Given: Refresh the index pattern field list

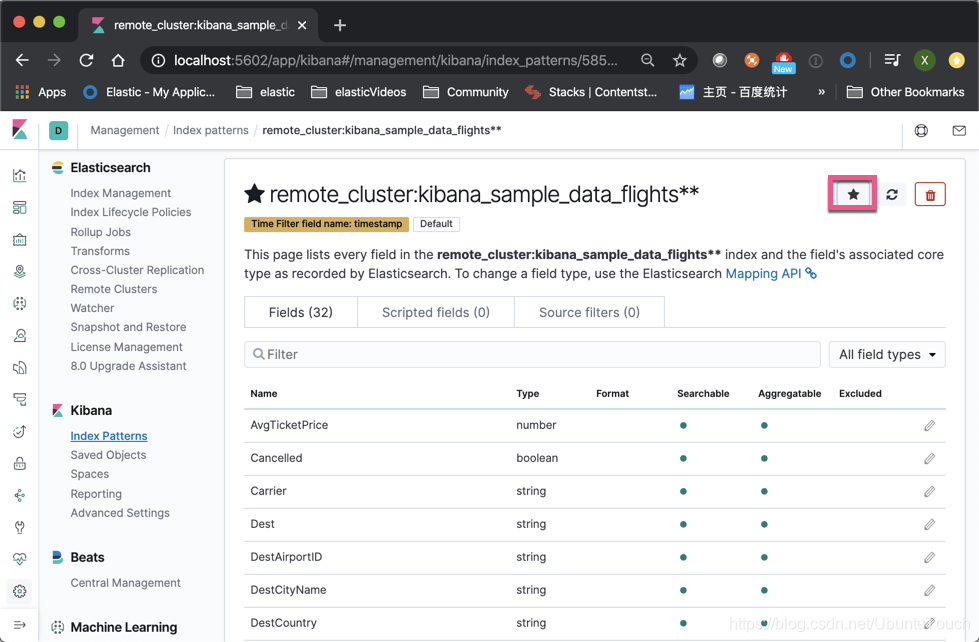Looking at the screenshot, I should (x=892, y=194).
